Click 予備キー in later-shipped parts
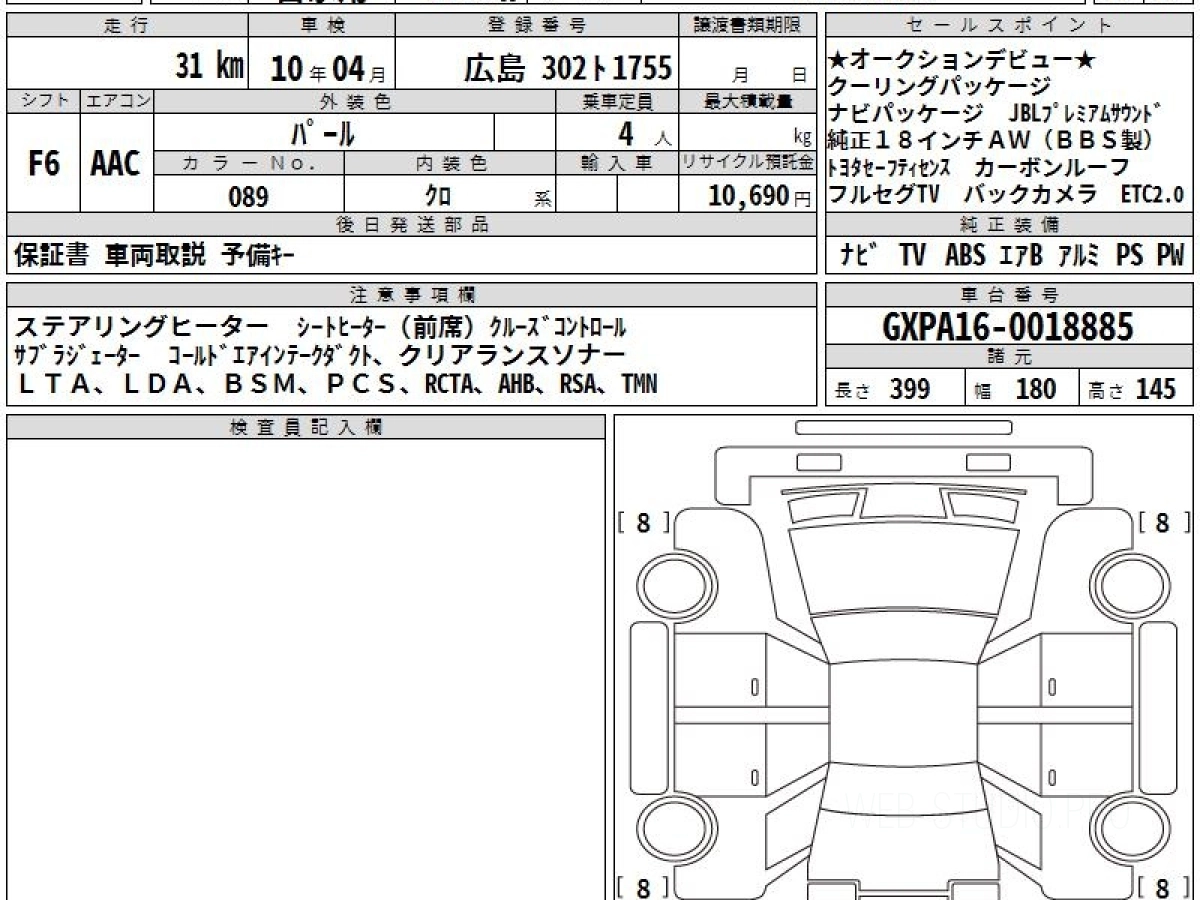1200x900 pixels. pos(258,255)
